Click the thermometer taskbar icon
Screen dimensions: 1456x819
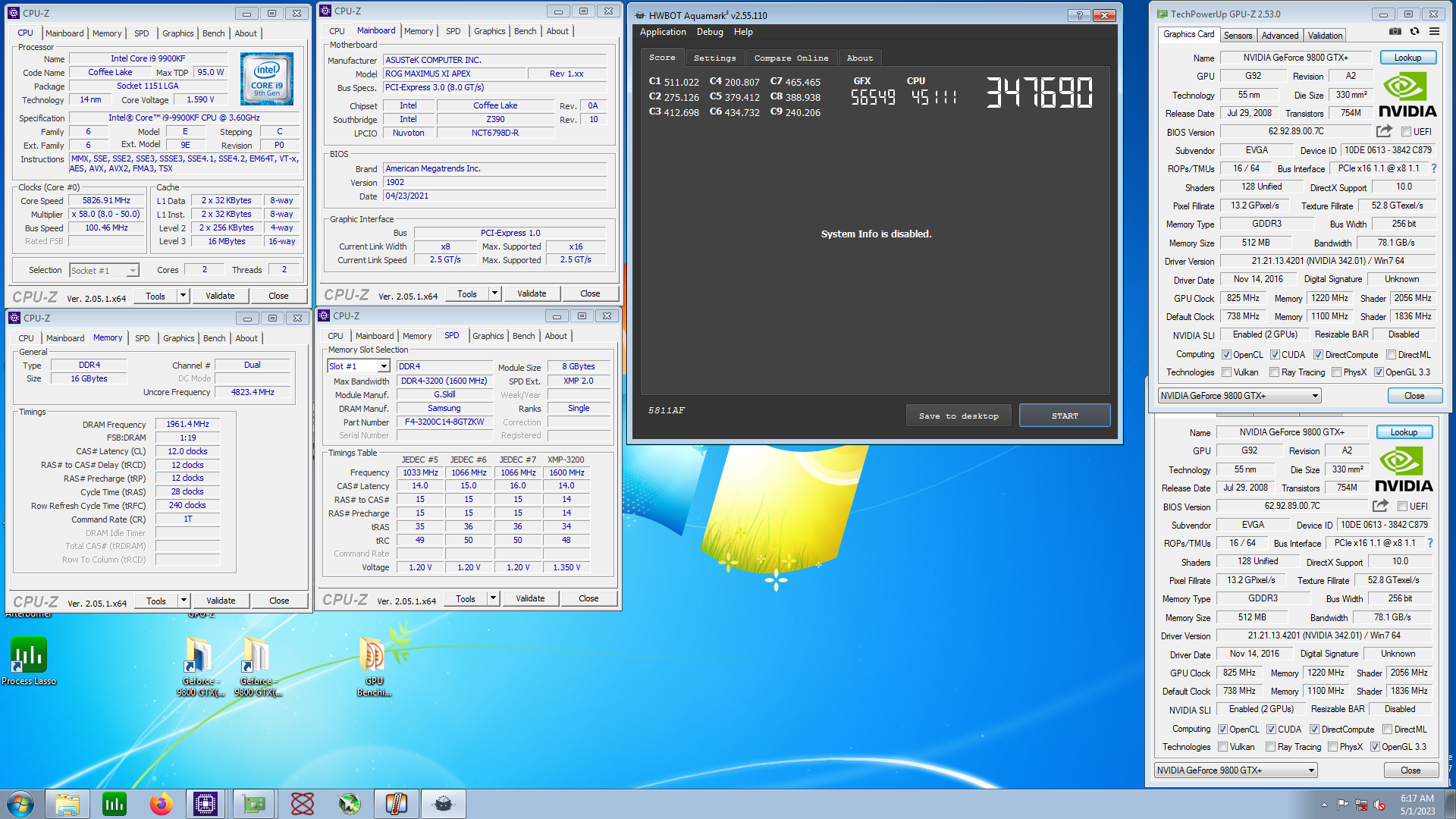397,804
